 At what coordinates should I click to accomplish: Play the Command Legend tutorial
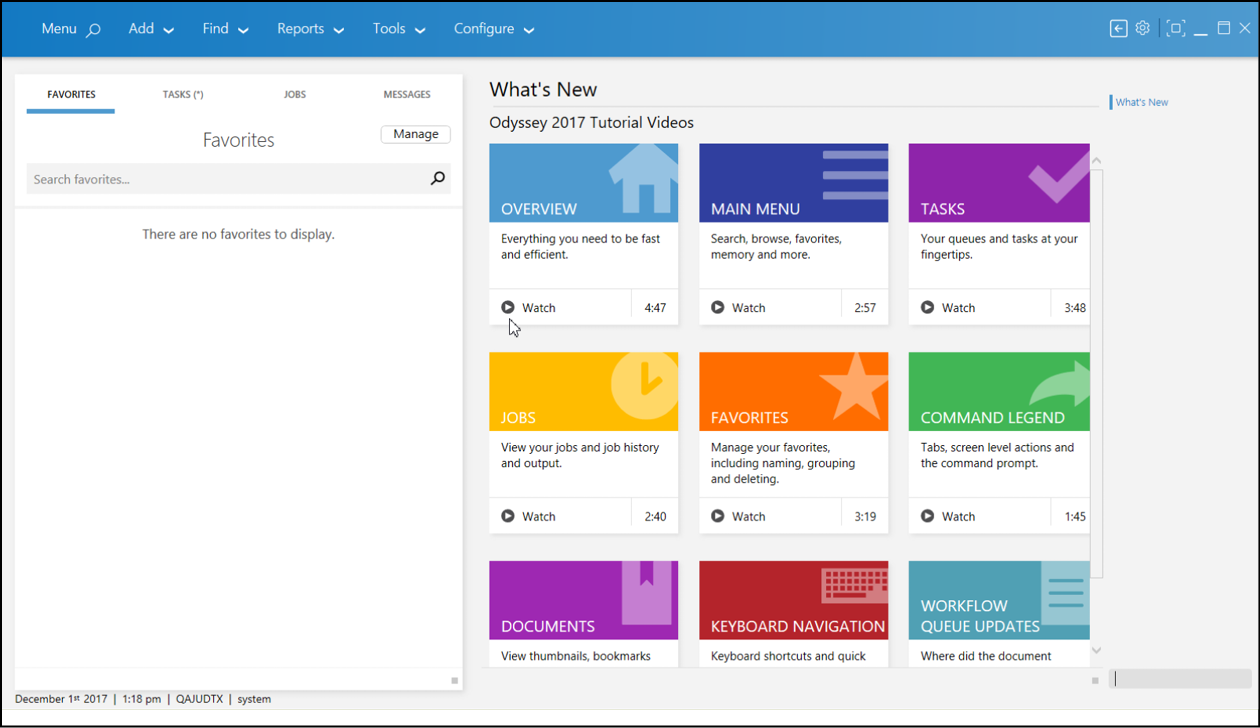point(948,517)
